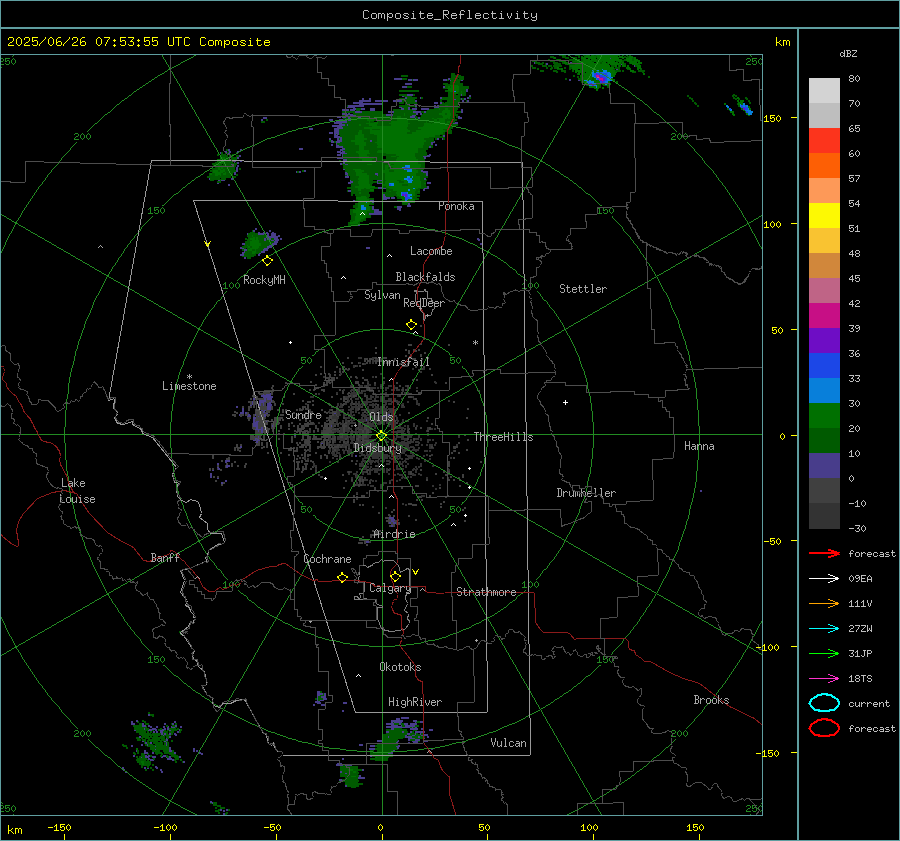This screenshot has width=900, height=841.
Task: Click the white 09EA arrow legend icon
Action: click(824, 578)
